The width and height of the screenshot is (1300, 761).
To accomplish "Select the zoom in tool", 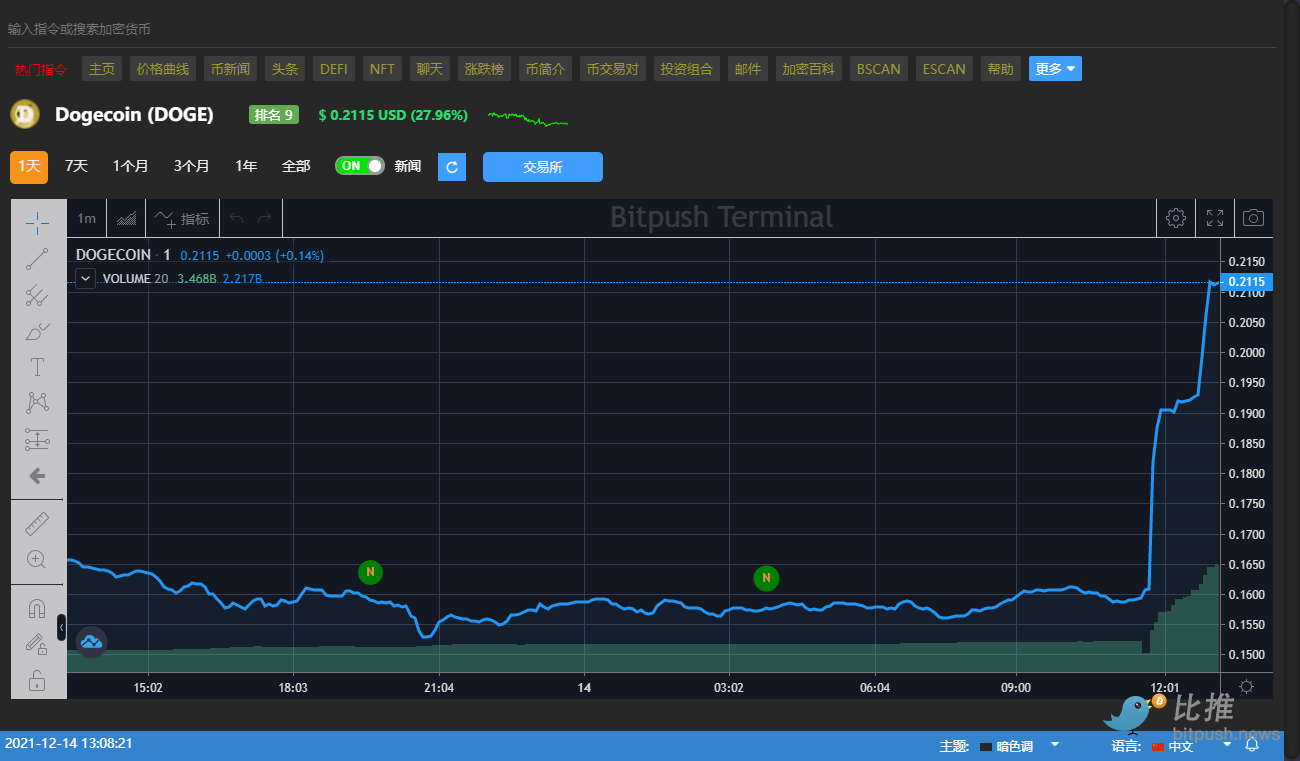I will 37,559.
